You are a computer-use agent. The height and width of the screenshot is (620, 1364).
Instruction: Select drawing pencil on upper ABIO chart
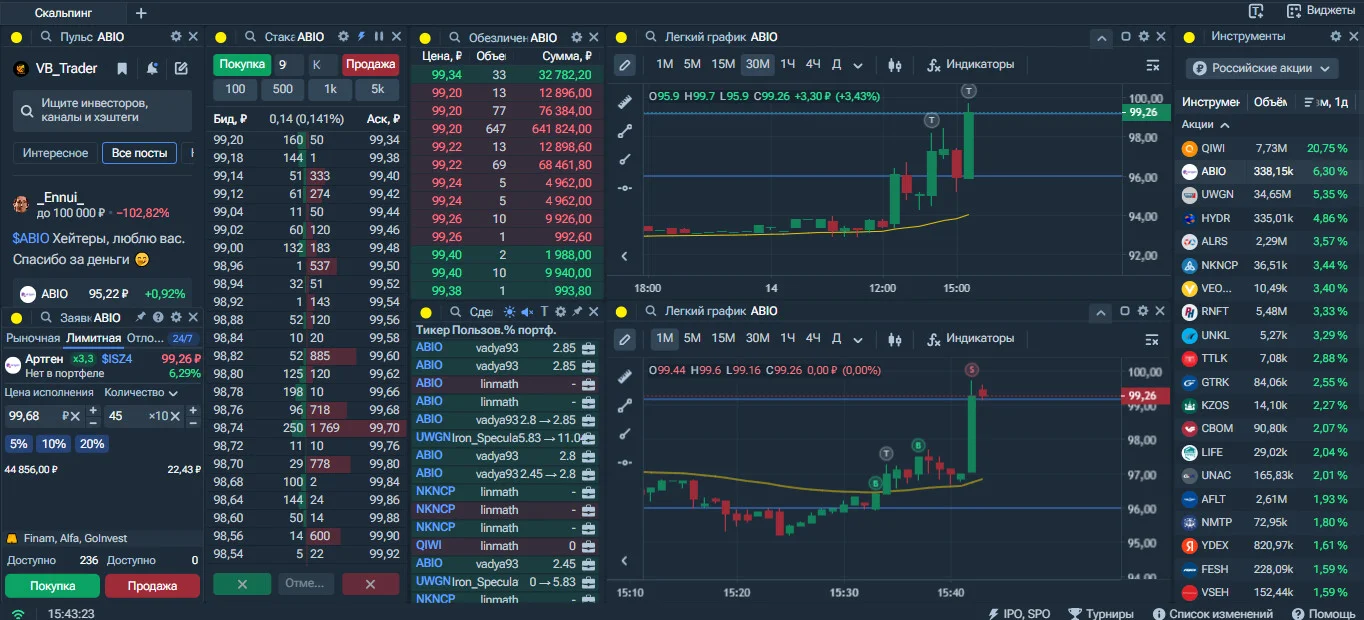point(625,65)
